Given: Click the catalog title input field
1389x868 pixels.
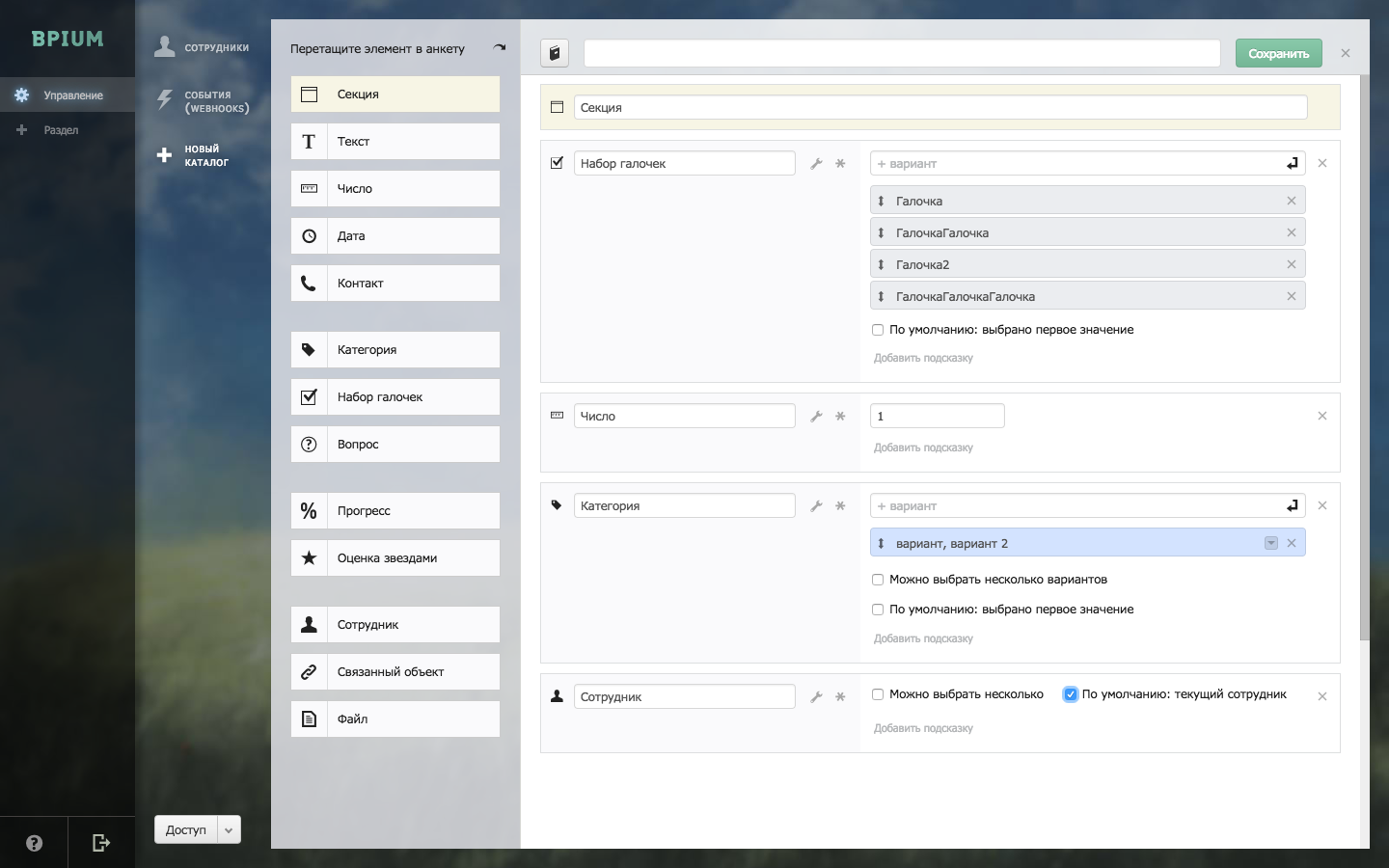Looking at the screenshot, I should tap(902, 53).
